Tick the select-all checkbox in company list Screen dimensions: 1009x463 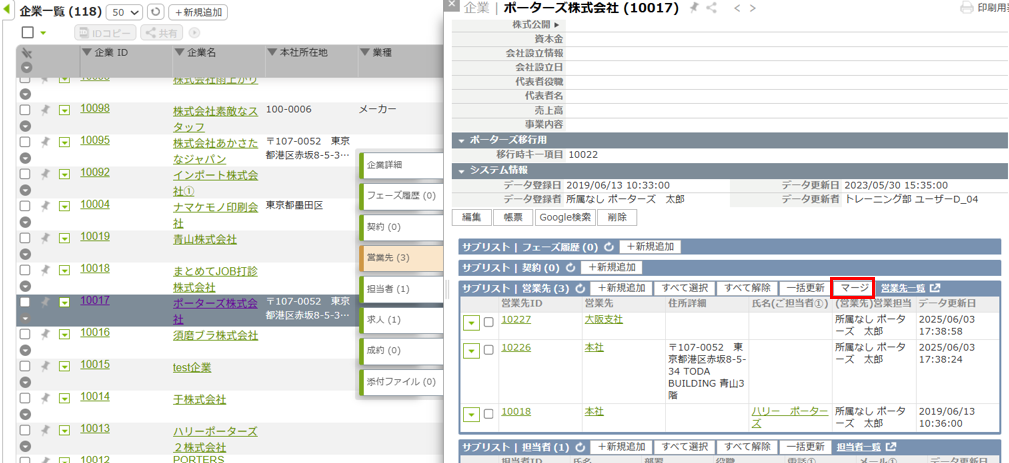click(27, 33)
